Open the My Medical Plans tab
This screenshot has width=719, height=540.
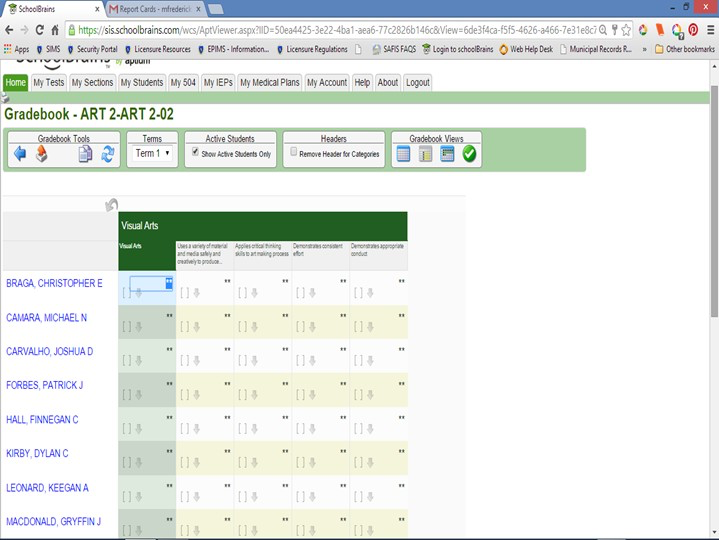pyautogui.click(x=270, y=83)
